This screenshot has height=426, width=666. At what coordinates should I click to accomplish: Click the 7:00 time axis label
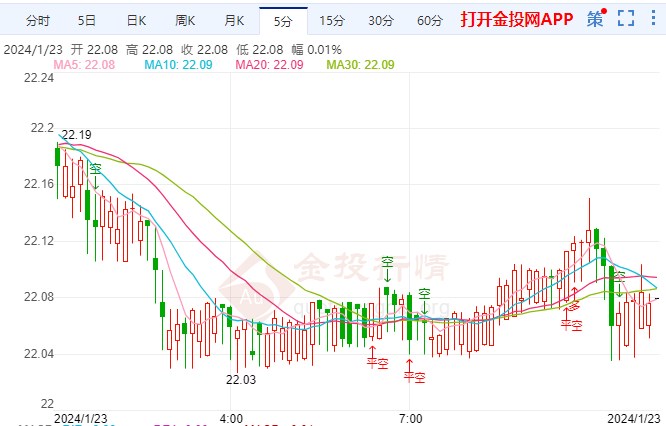coord(410,418)
